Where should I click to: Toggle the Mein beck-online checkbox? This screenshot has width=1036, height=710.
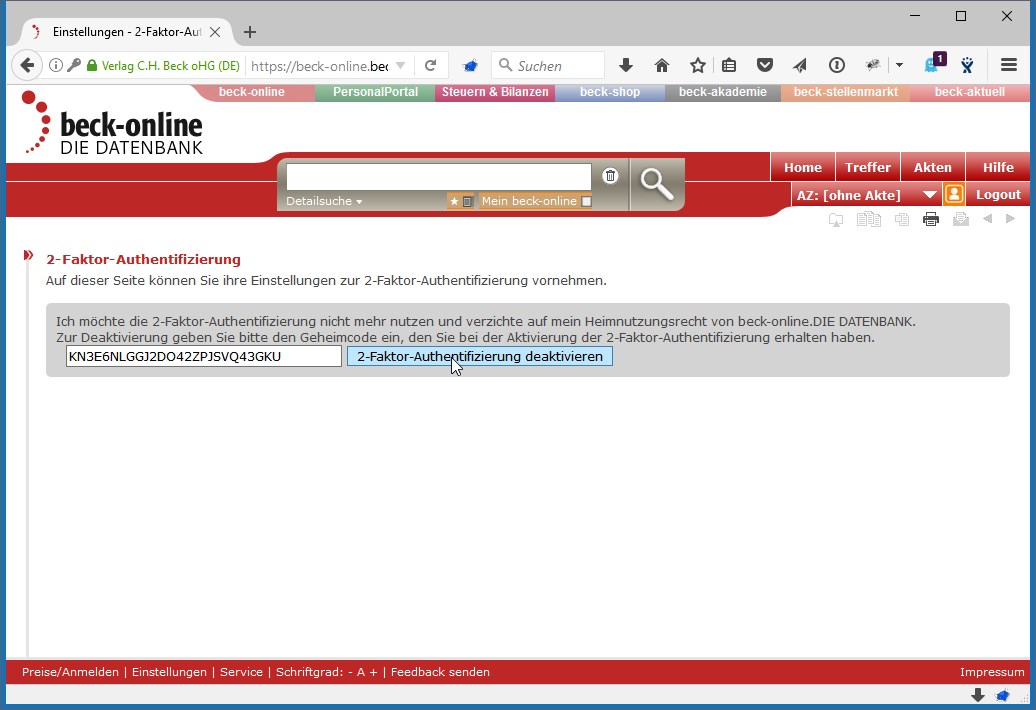[x=586, y=201]
